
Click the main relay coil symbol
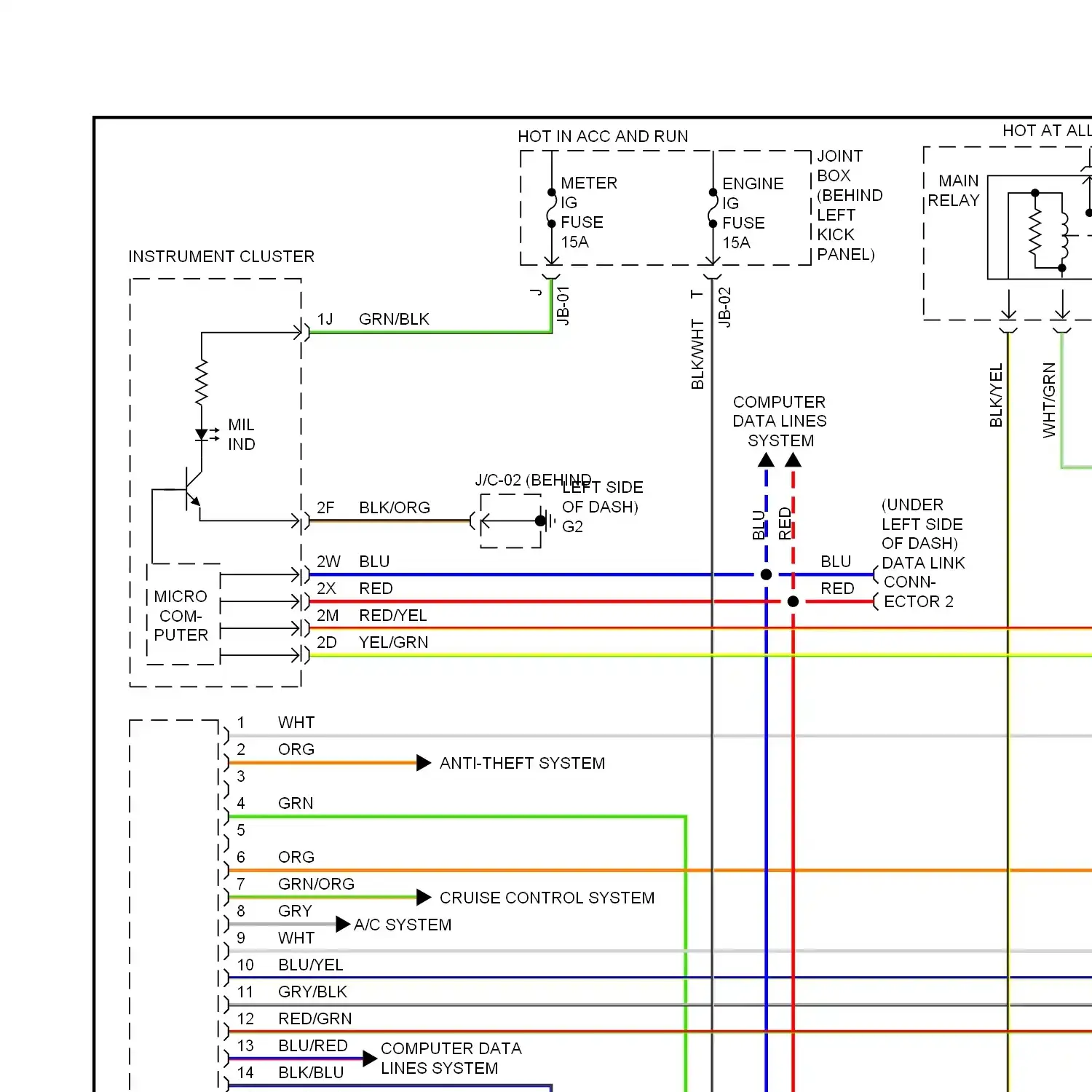click(1064, 236)
